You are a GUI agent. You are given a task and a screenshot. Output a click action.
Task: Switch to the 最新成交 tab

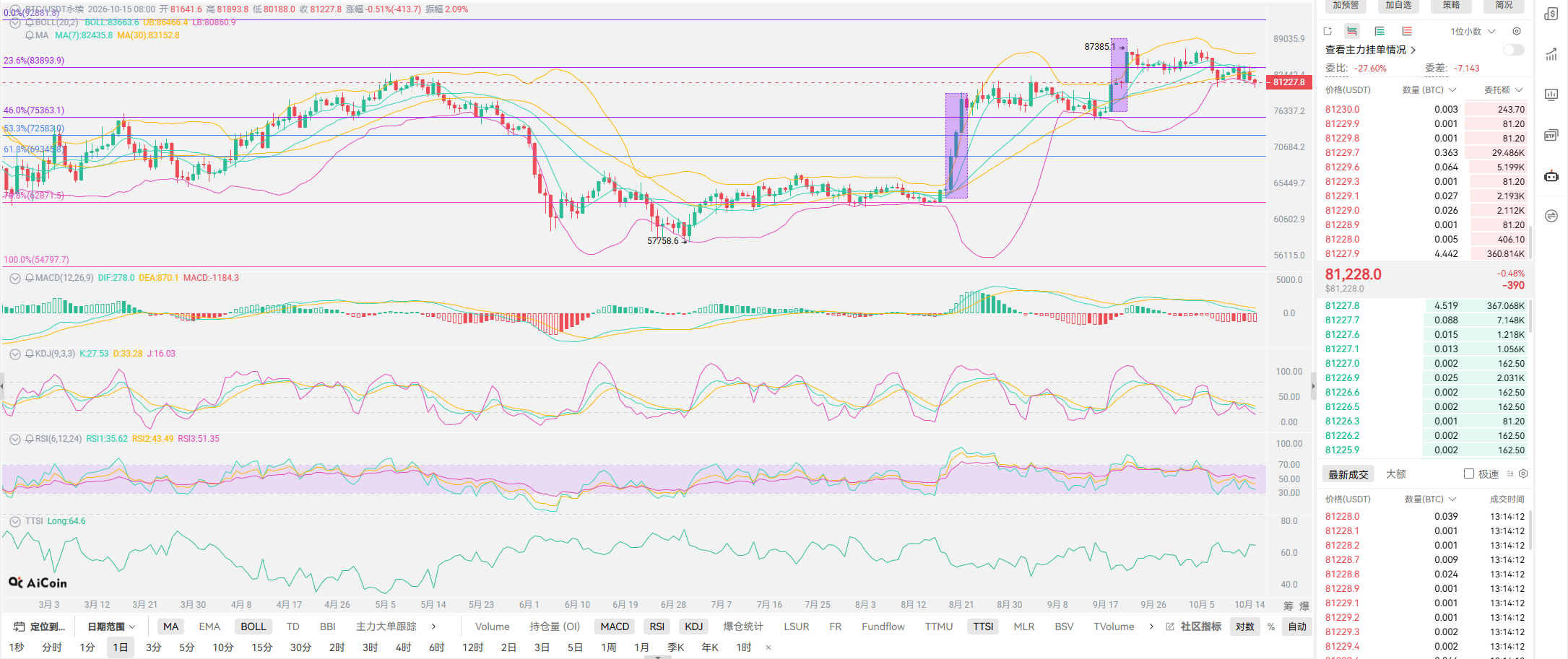click(1348, 474)
